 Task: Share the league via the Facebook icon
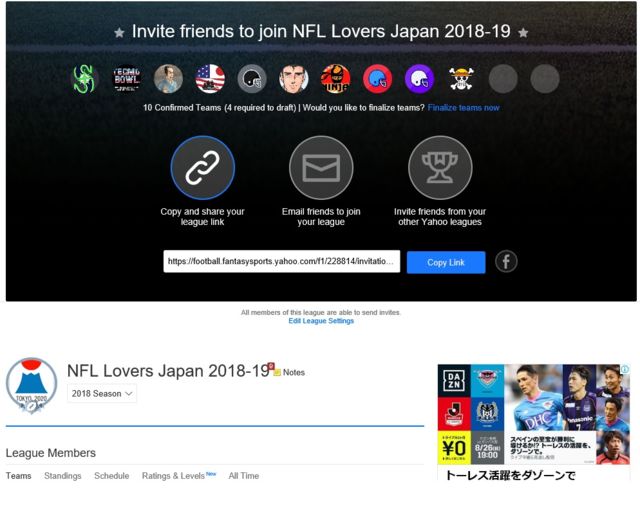point(507,262)
